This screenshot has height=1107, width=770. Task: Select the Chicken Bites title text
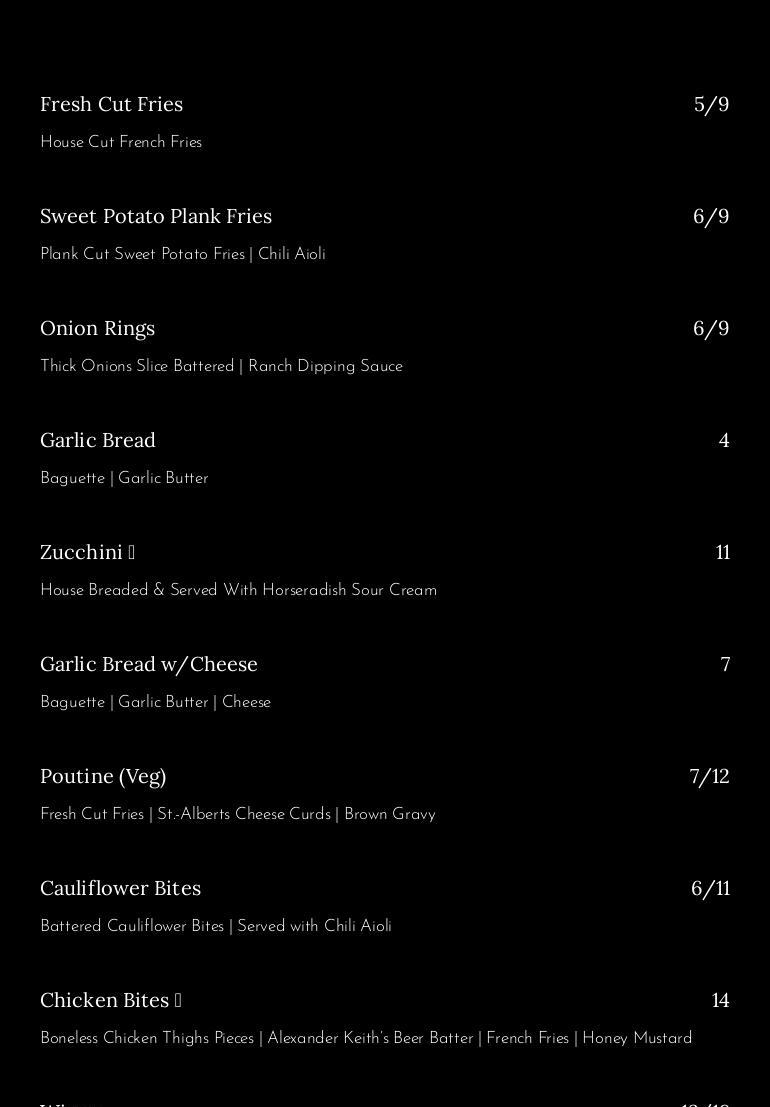[x=104, y=1000]
